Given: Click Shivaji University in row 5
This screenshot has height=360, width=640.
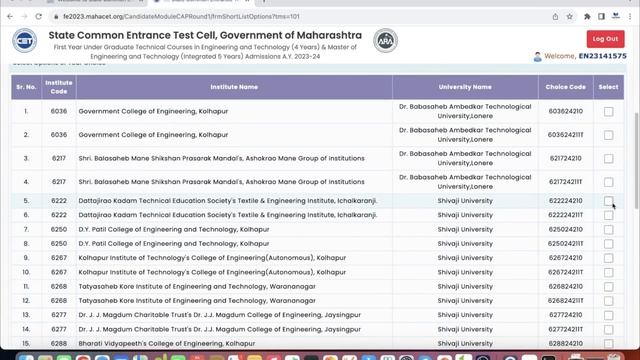Looking at the screenshot, I should point(465,201).
